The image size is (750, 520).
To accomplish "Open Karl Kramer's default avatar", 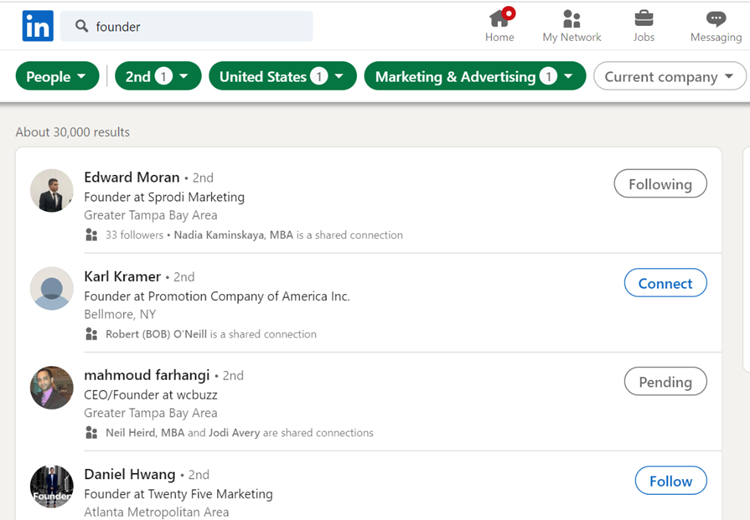I will pyautogui.click(x=52, y=288).
